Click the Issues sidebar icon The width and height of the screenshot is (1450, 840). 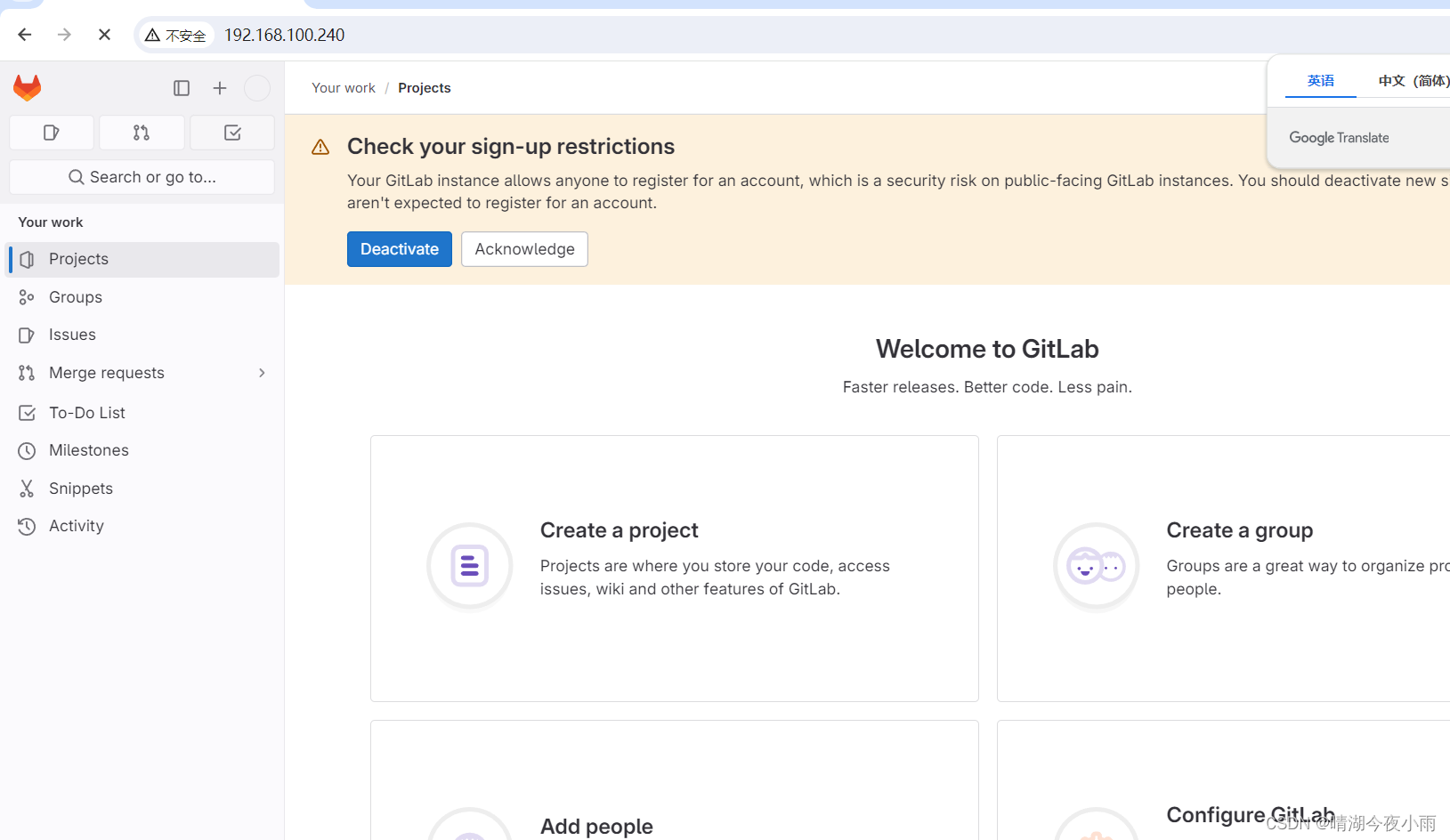pos(27,335)
